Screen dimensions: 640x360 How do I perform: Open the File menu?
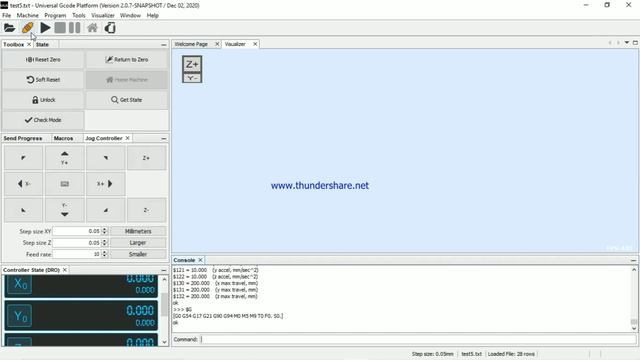click(x=7, y=16)
